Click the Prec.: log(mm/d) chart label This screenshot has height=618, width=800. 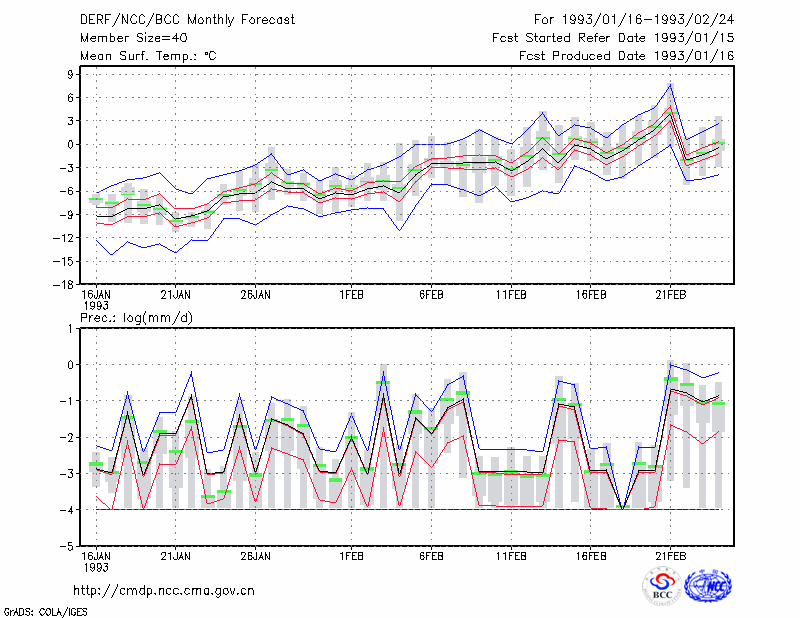click(x=136, y=318)
